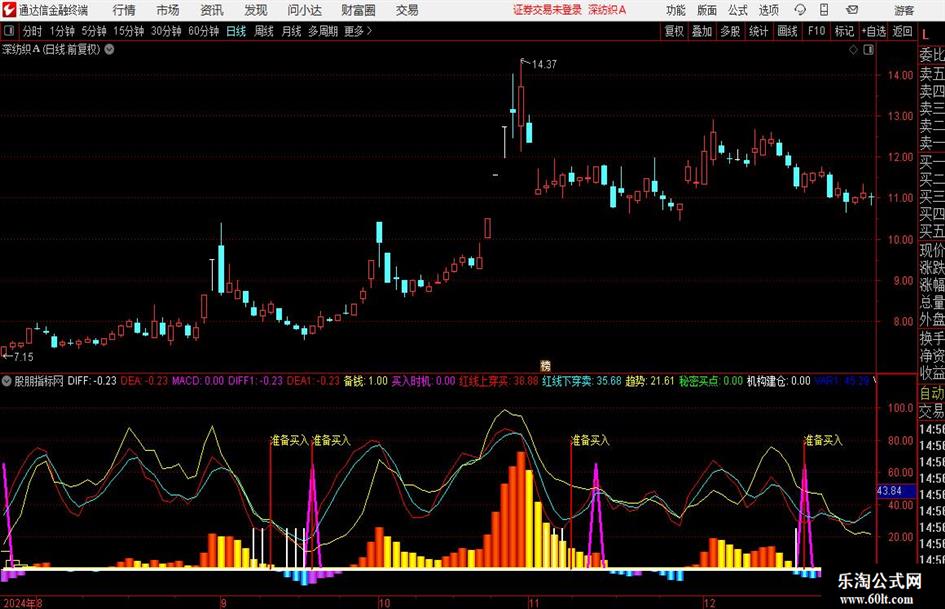
Task: Click the 画线 drawing toolbar button
Action: [x=787, y=31]
